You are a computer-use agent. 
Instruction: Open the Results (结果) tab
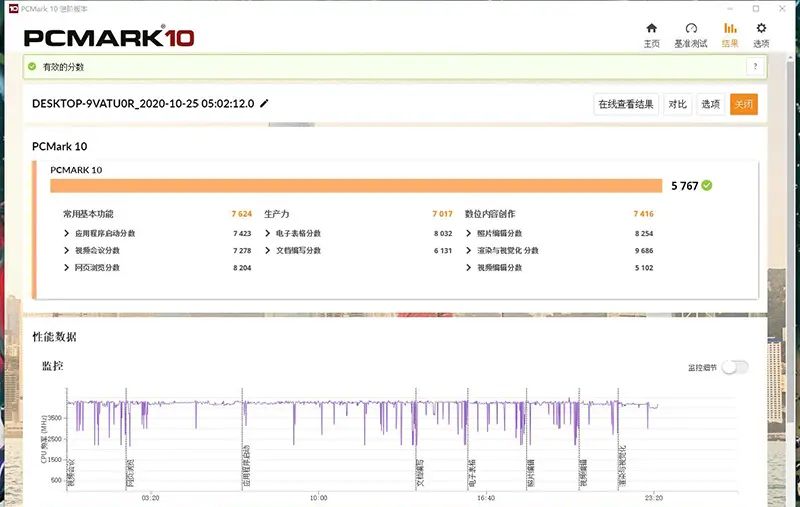click(730, 35)
